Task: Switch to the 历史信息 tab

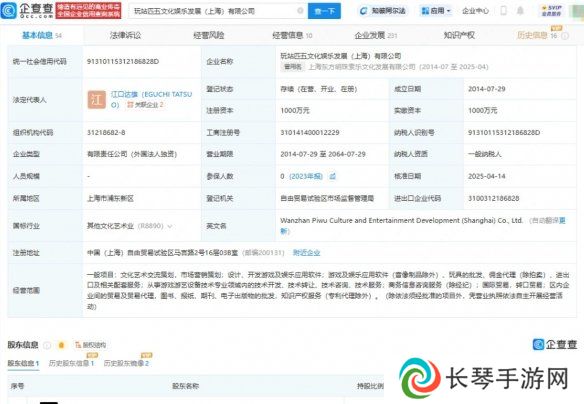Action: pyautogui.click(x=537, y=35)
